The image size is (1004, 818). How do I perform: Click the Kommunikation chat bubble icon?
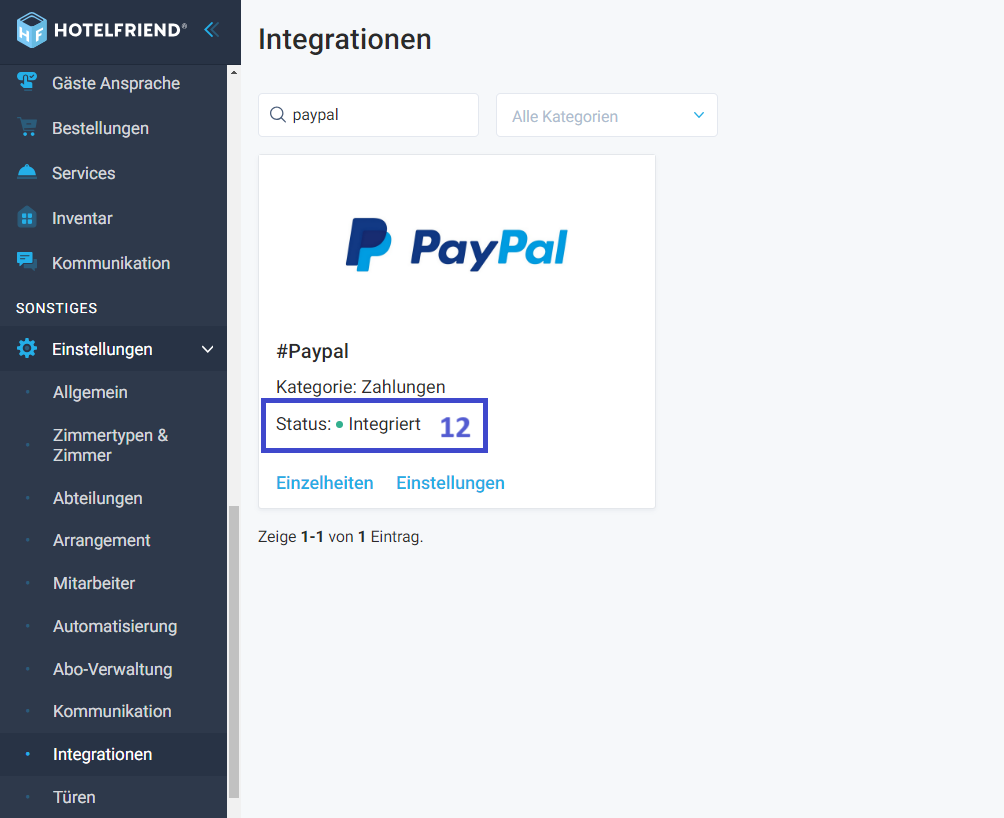click(x=27, y=261)
